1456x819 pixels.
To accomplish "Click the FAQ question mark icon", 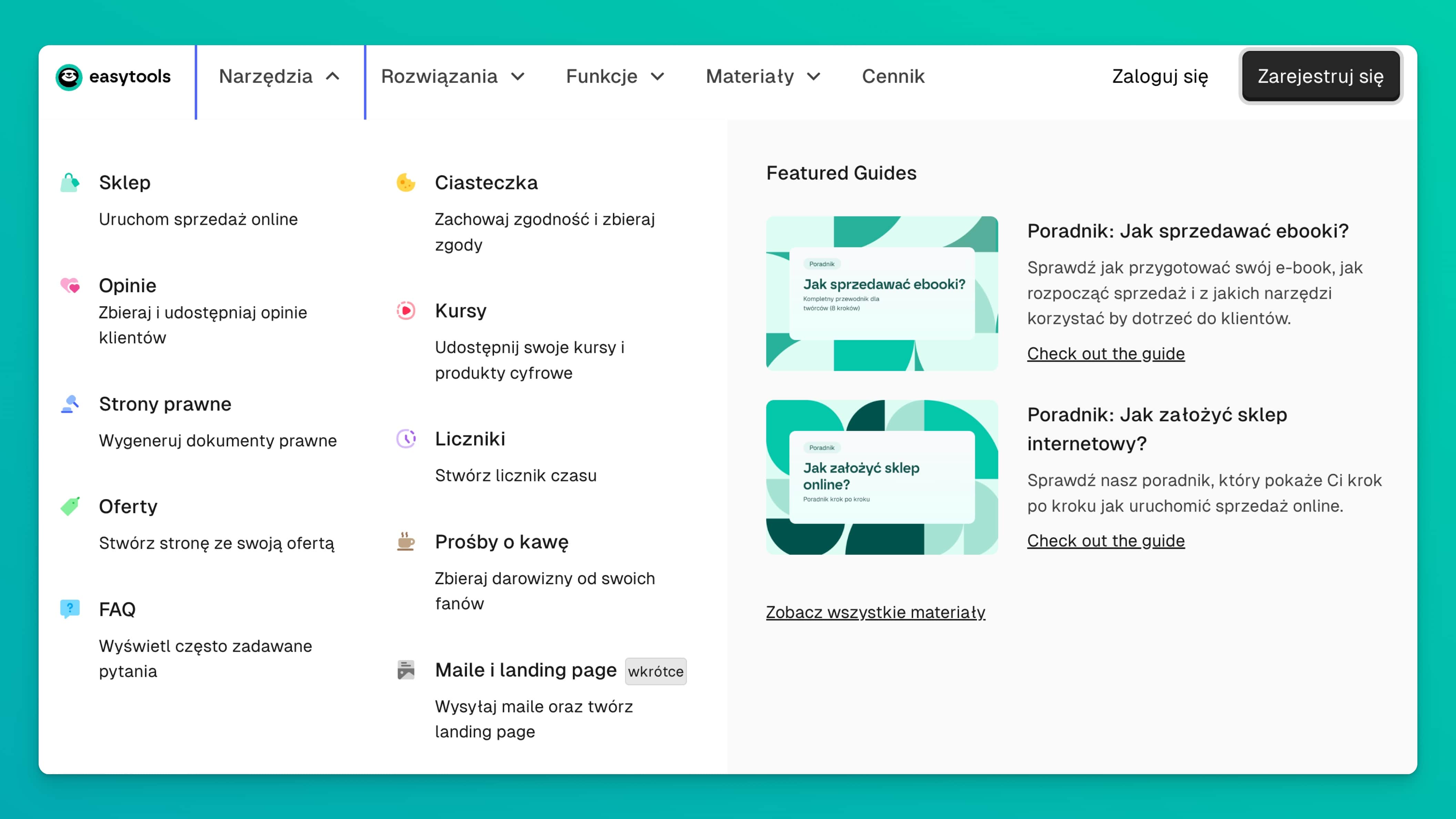I will pyautogui.click(x=70, y=609).
